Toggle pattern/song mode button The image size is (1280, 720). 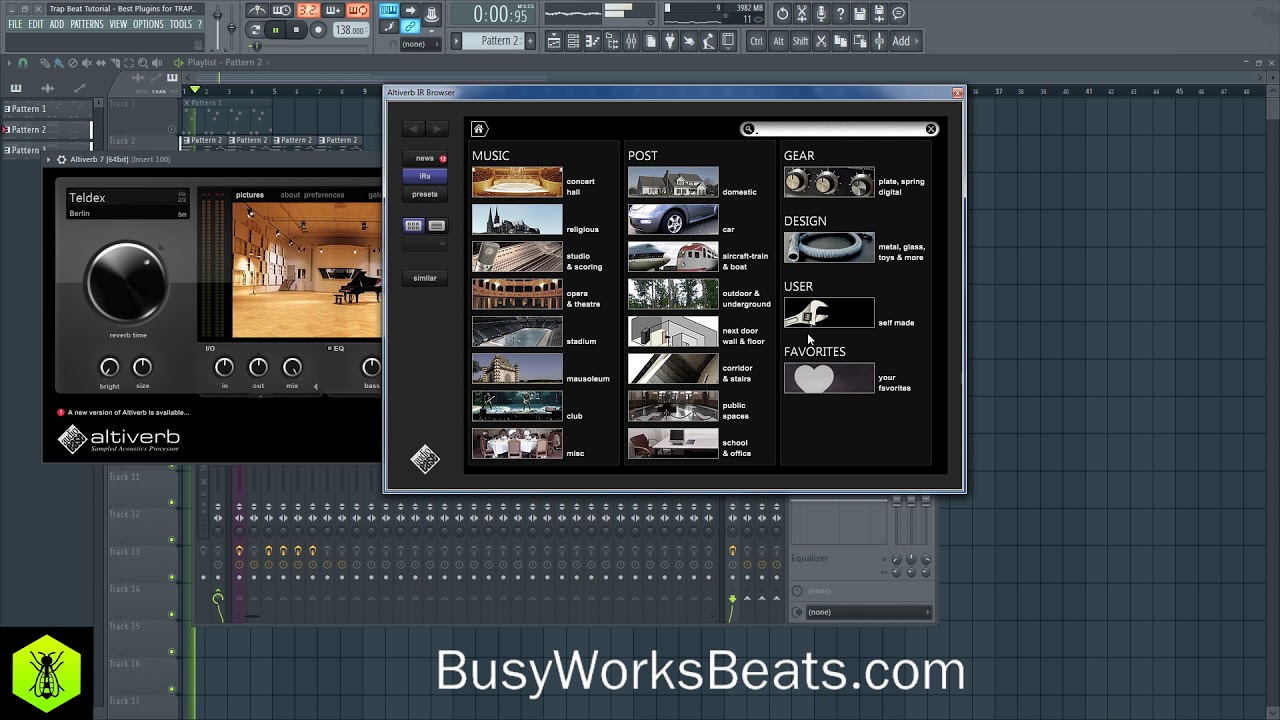pos(255,30)
